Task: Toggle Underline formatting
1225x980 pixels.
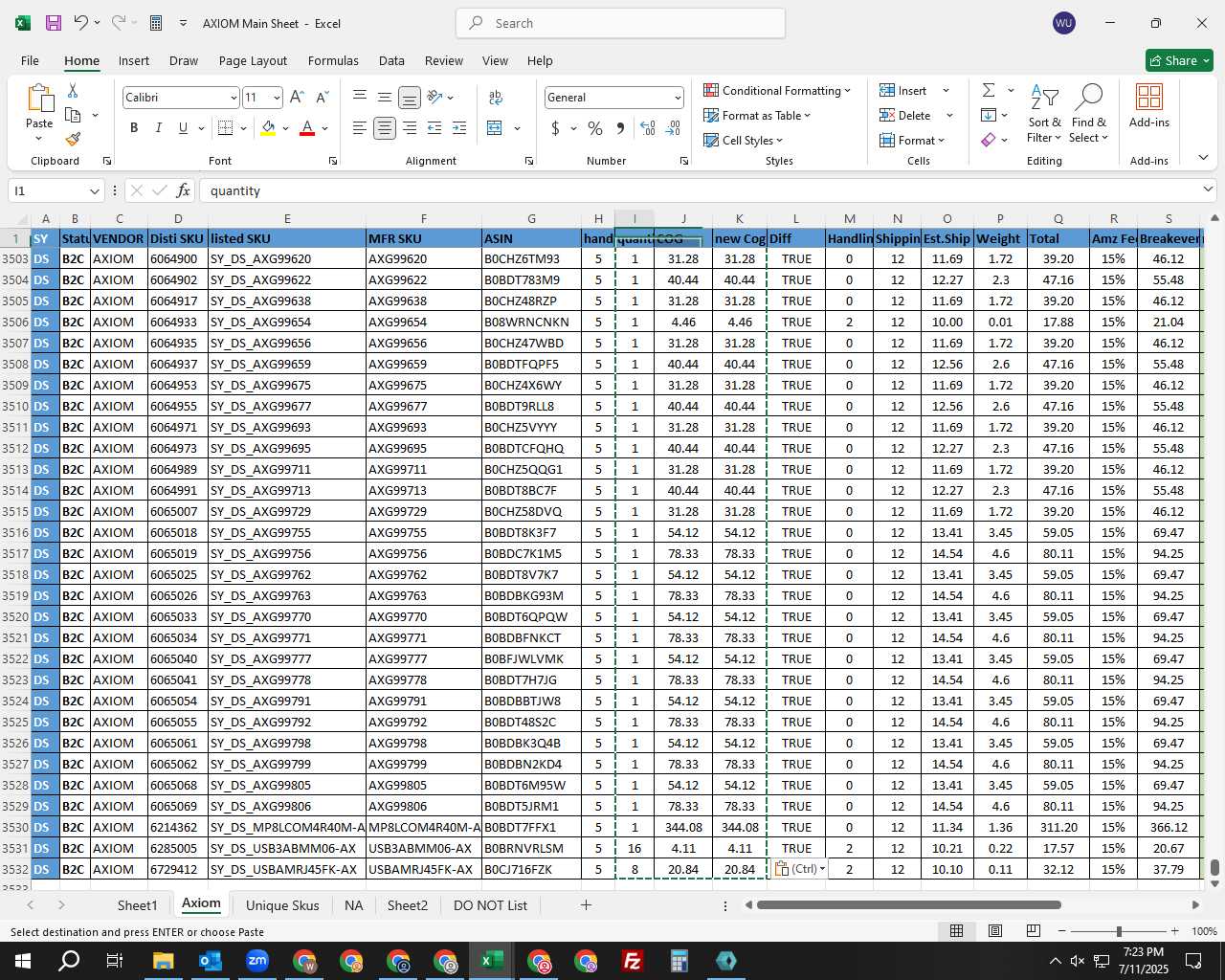Action: point(183,128)
